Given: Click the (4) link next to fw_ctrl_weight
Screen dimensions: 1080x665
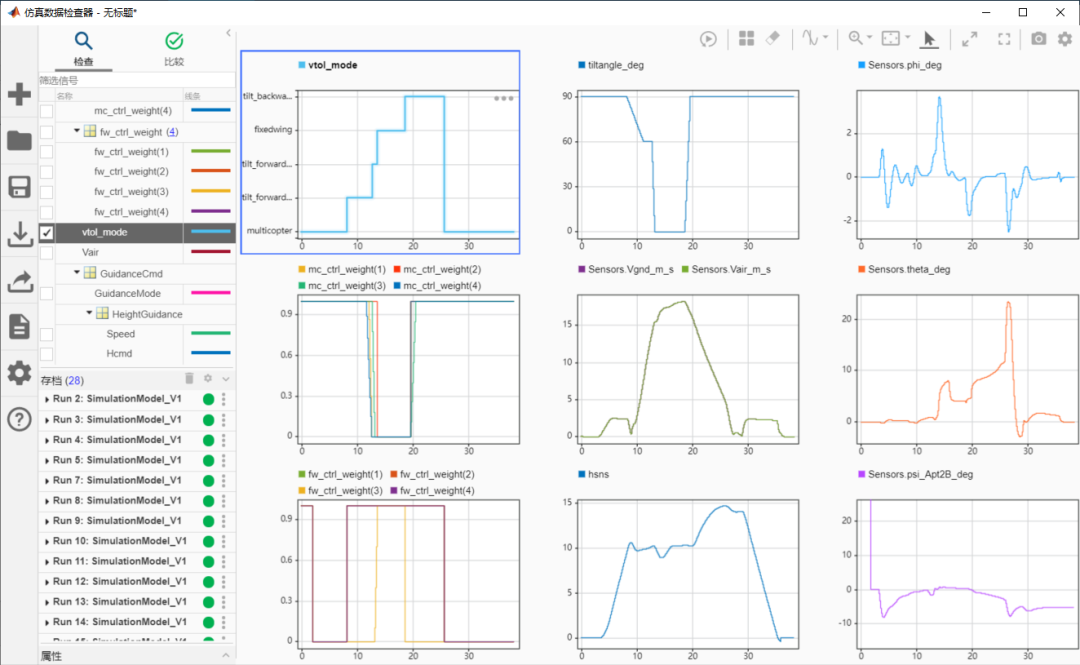Looking at the screenshot, I should click(172, 132).
